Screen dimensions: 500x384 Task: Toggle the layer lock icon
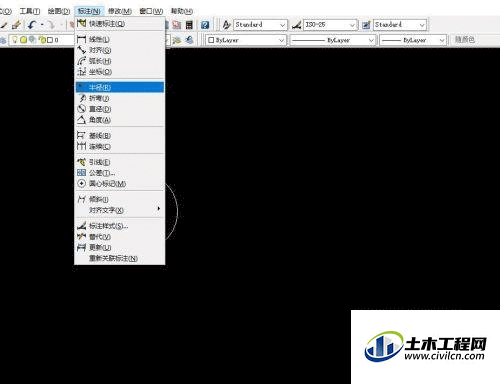point(42,40)
